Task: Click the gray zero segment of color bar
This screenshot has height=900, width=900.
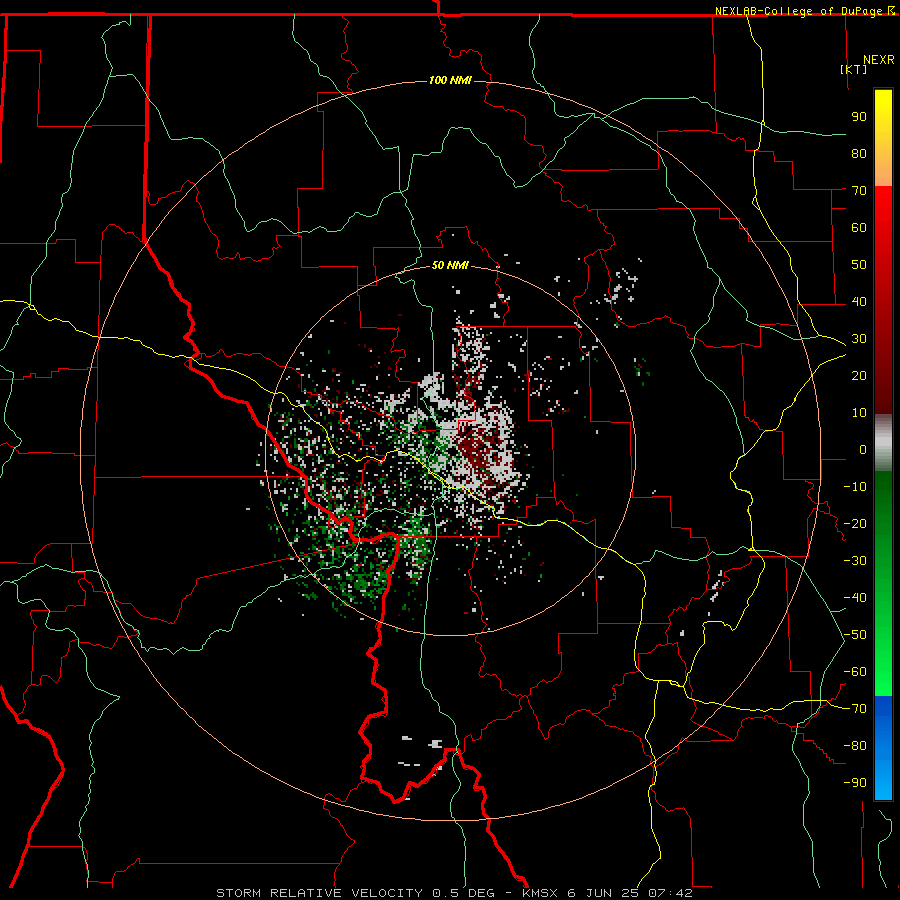Action: (x=883, y=443)
